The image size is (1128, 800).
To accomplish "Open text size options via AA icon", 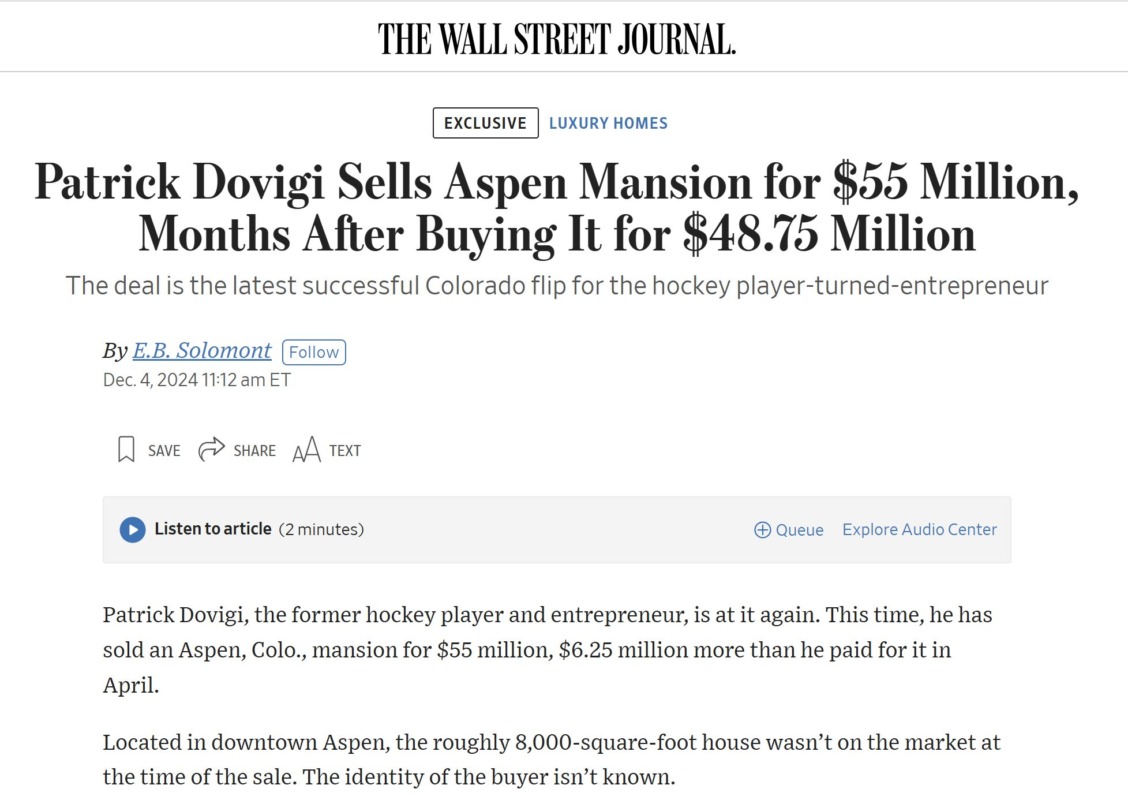I will (x=306, y=451).
